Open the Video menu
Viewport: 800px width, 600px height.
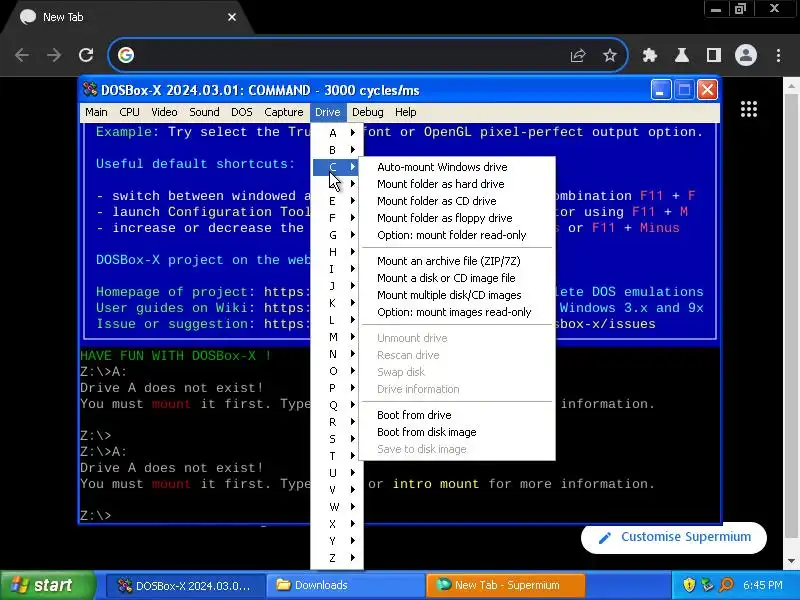pos(164,112)
